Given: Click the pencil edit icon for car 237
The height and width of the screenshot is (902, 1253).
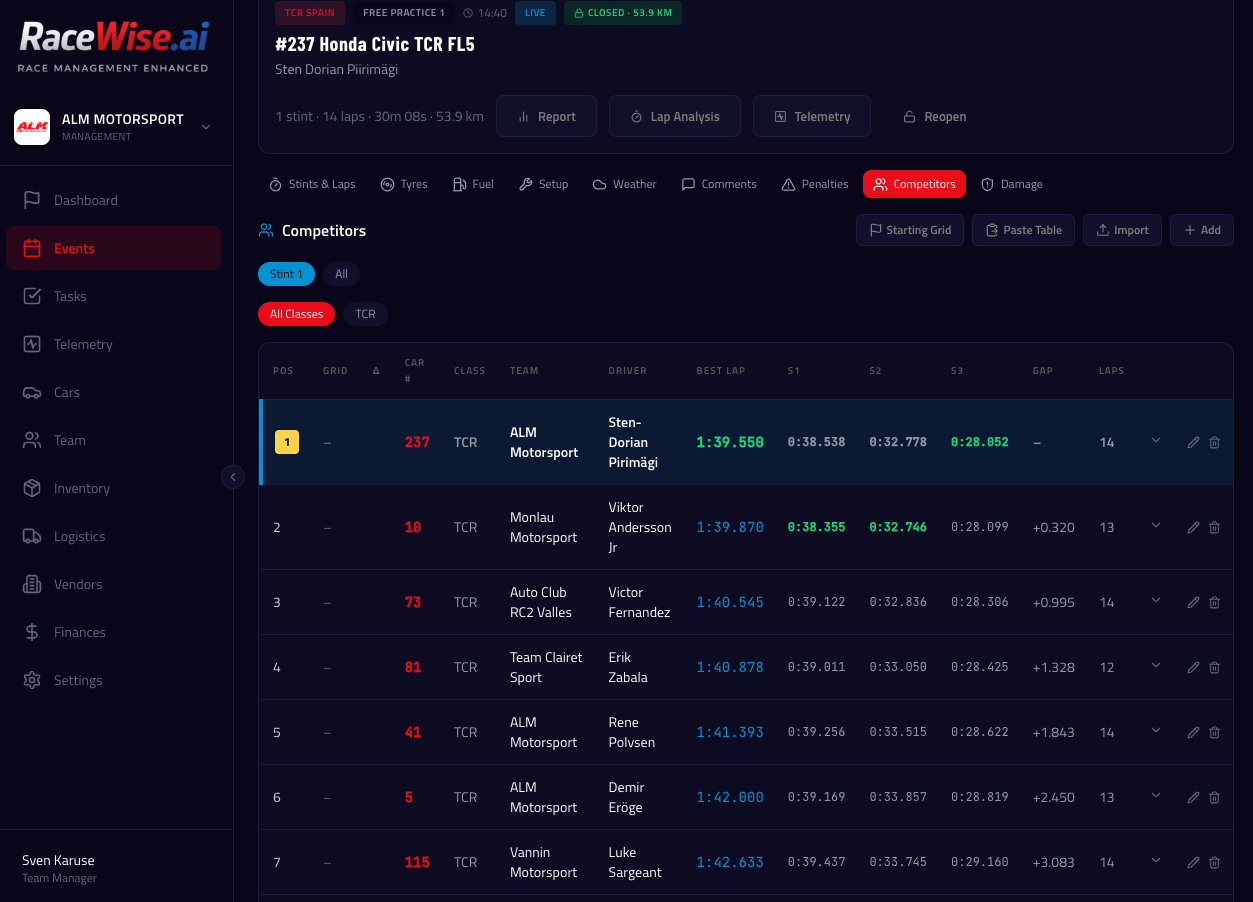Looking at the screenshot, I should coord(1193,442).
